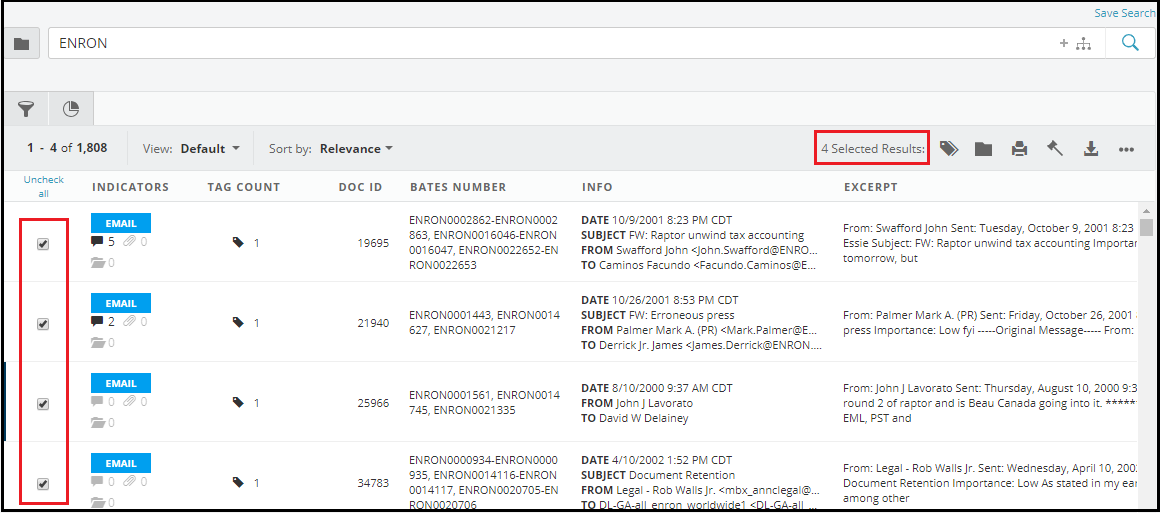
Task: Add selected results to a folder
Action: pos(983,149)
